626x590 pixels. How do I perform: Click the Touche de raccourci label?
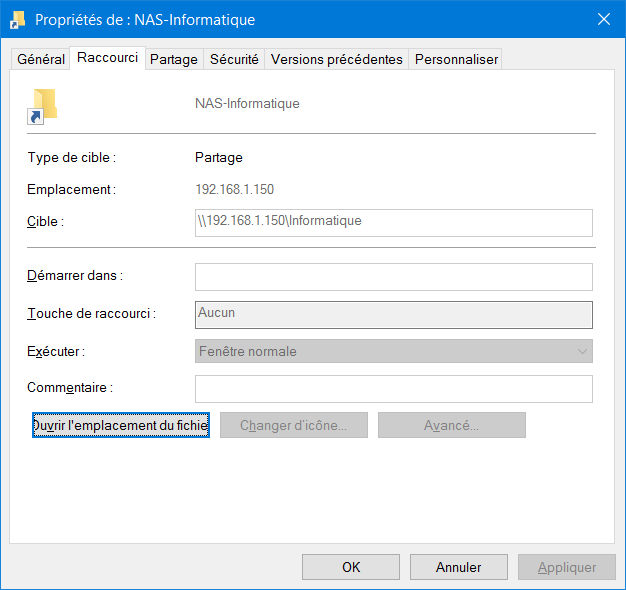[x=91, y=313]
